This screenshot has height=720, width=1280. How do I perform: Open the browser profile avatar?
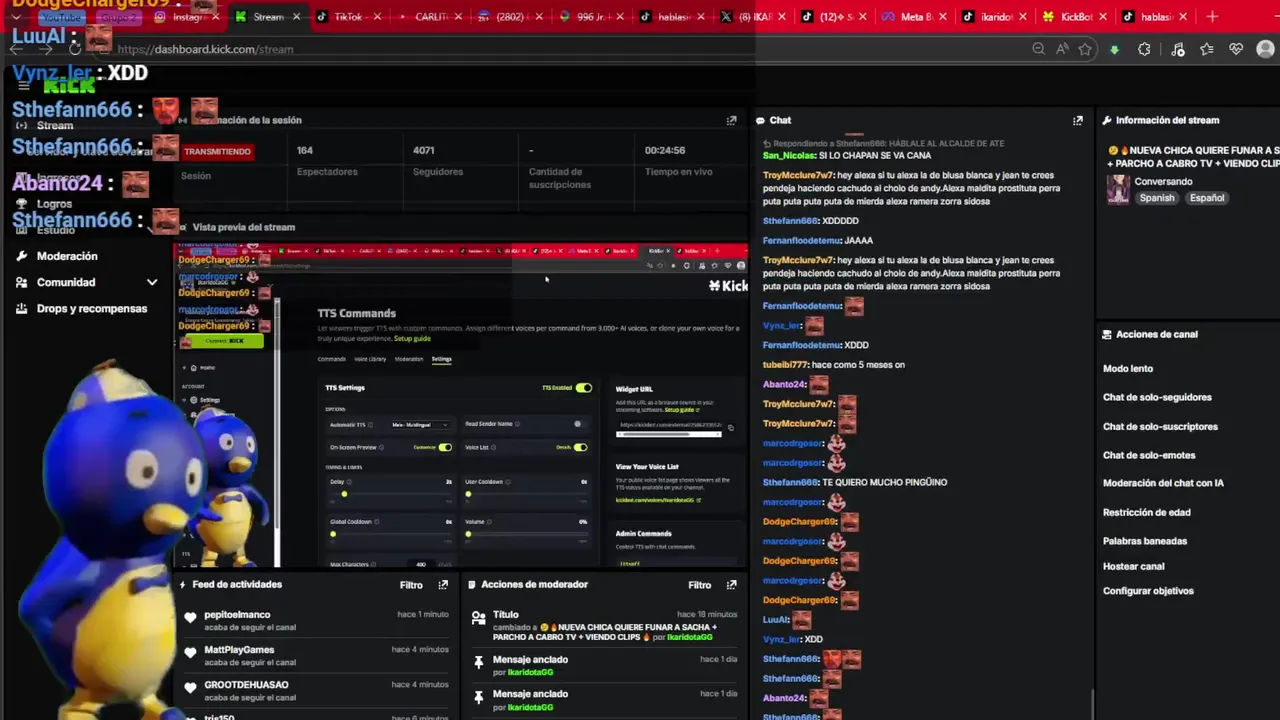point(1265,49)
